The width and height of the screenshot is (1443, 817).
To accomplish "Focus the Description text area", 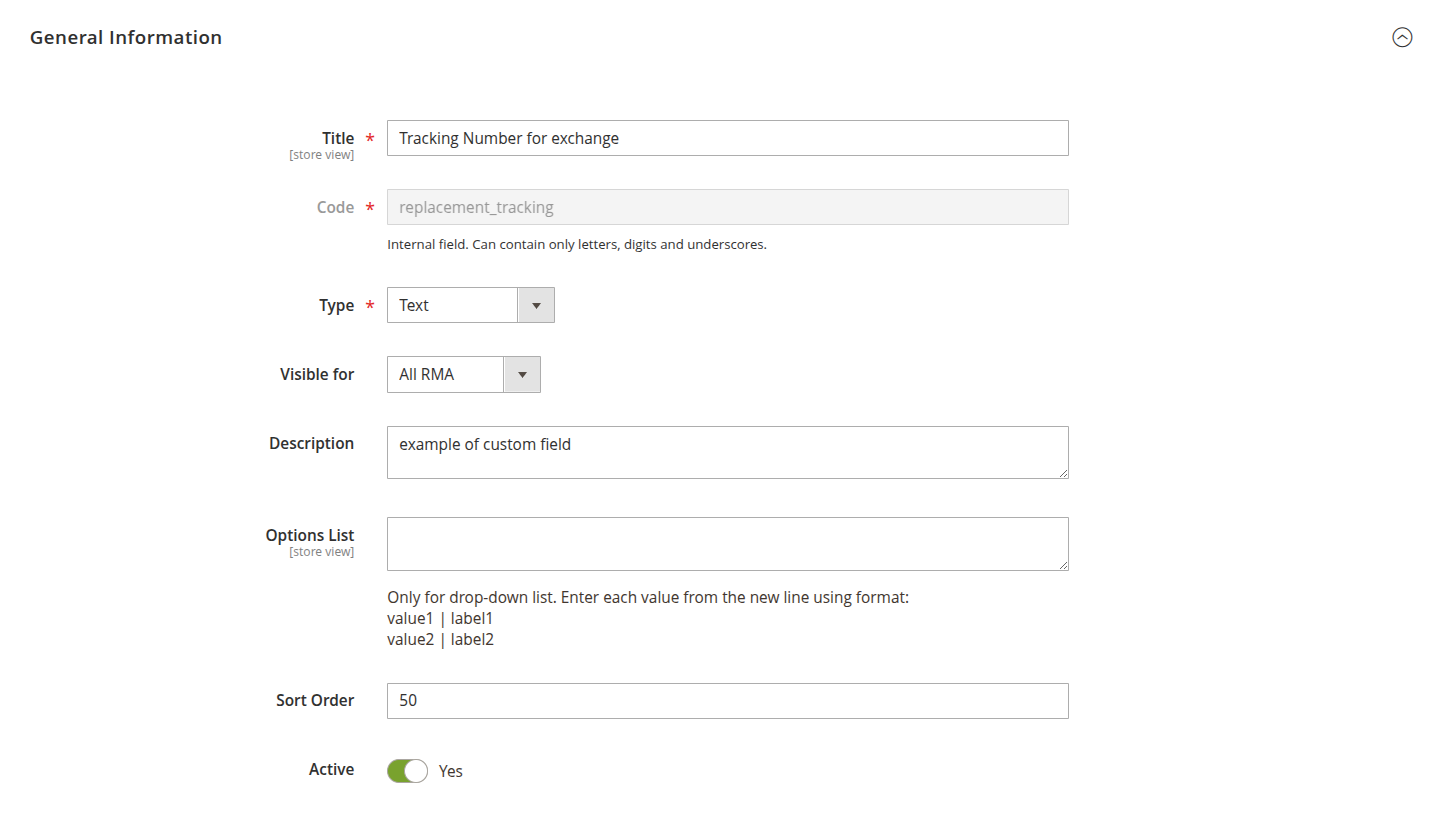I will [727, 452].
